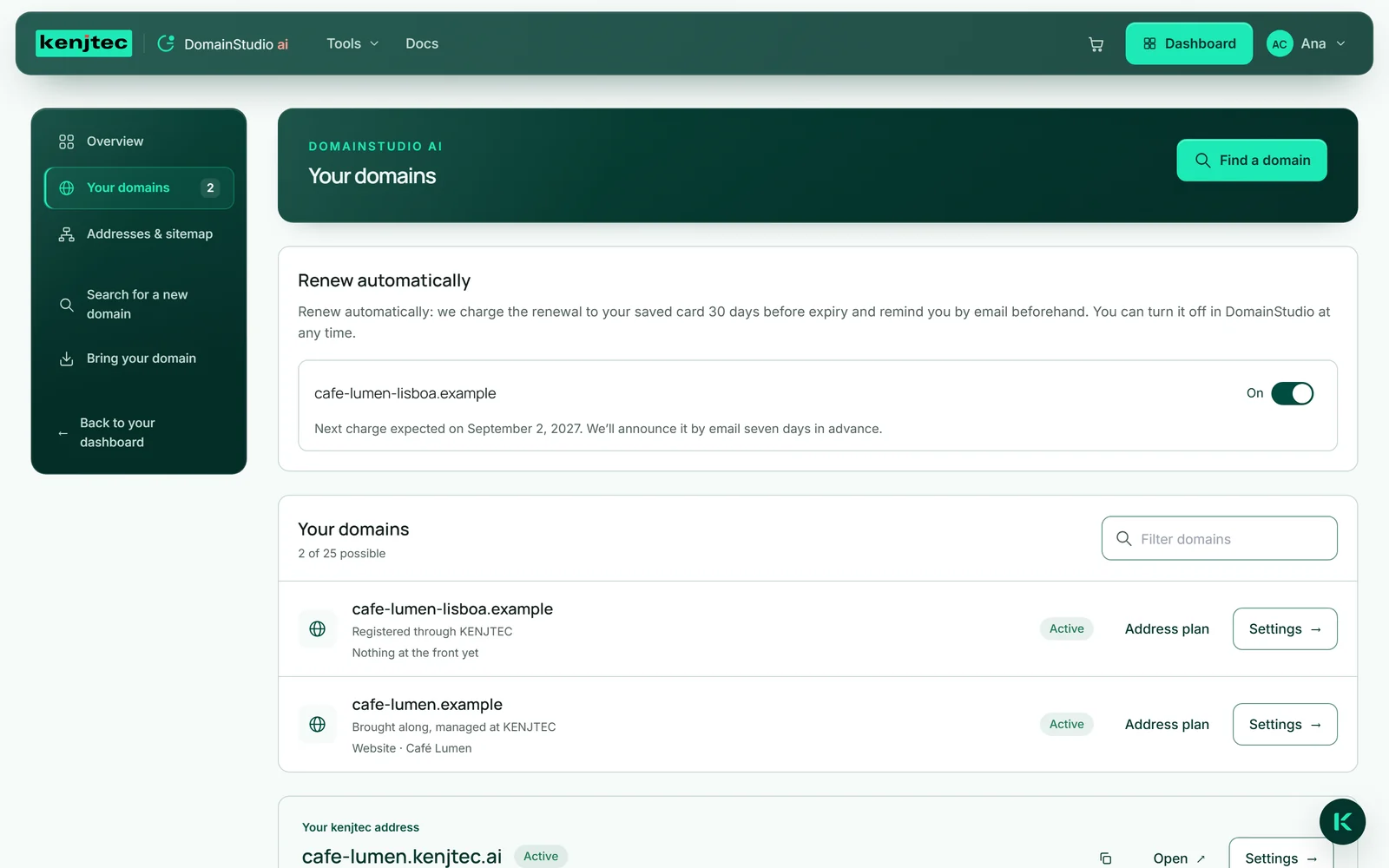The width and height of the screenshot is (1389, 868).
Task: Click Active badge of cafe-lumen-lisboa.example
Action: coord(1066,628)
